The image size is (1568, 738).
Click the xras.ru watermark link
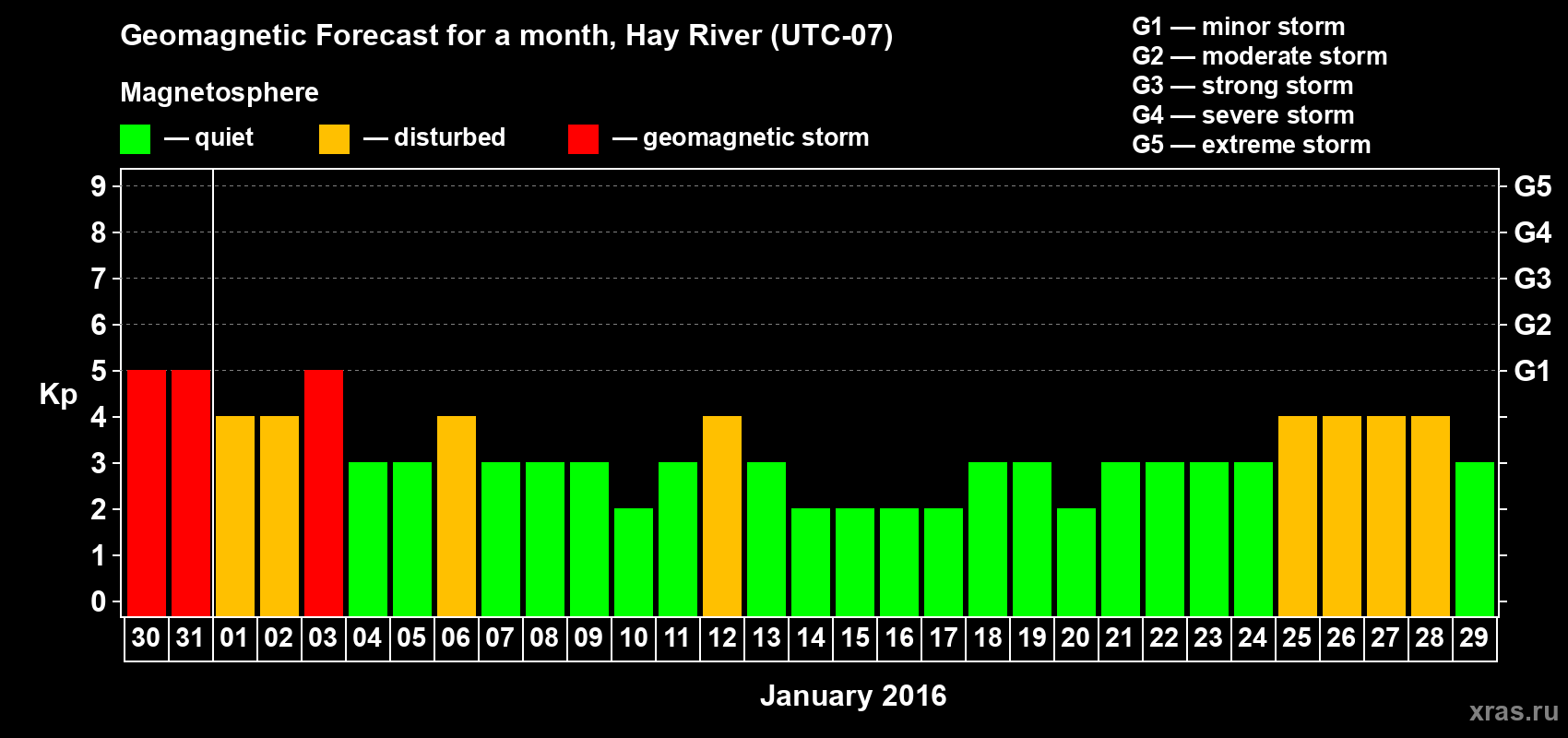pos(1514,711)
